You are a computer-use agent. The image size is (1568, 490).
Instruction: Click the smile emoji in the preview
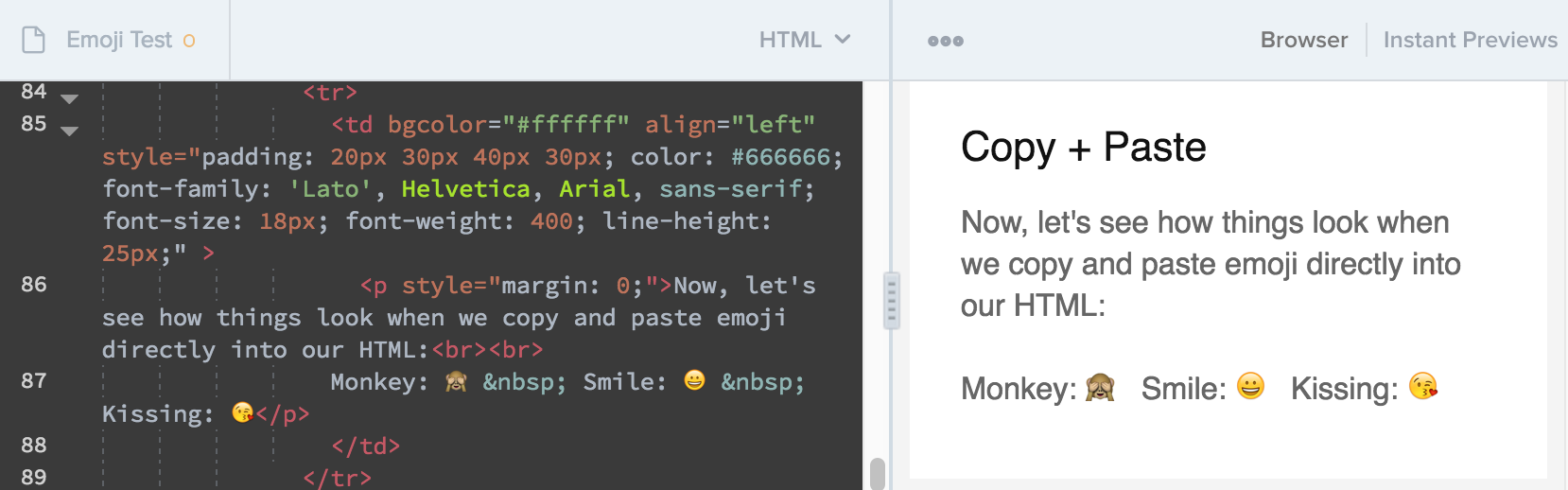(1250, 386)
